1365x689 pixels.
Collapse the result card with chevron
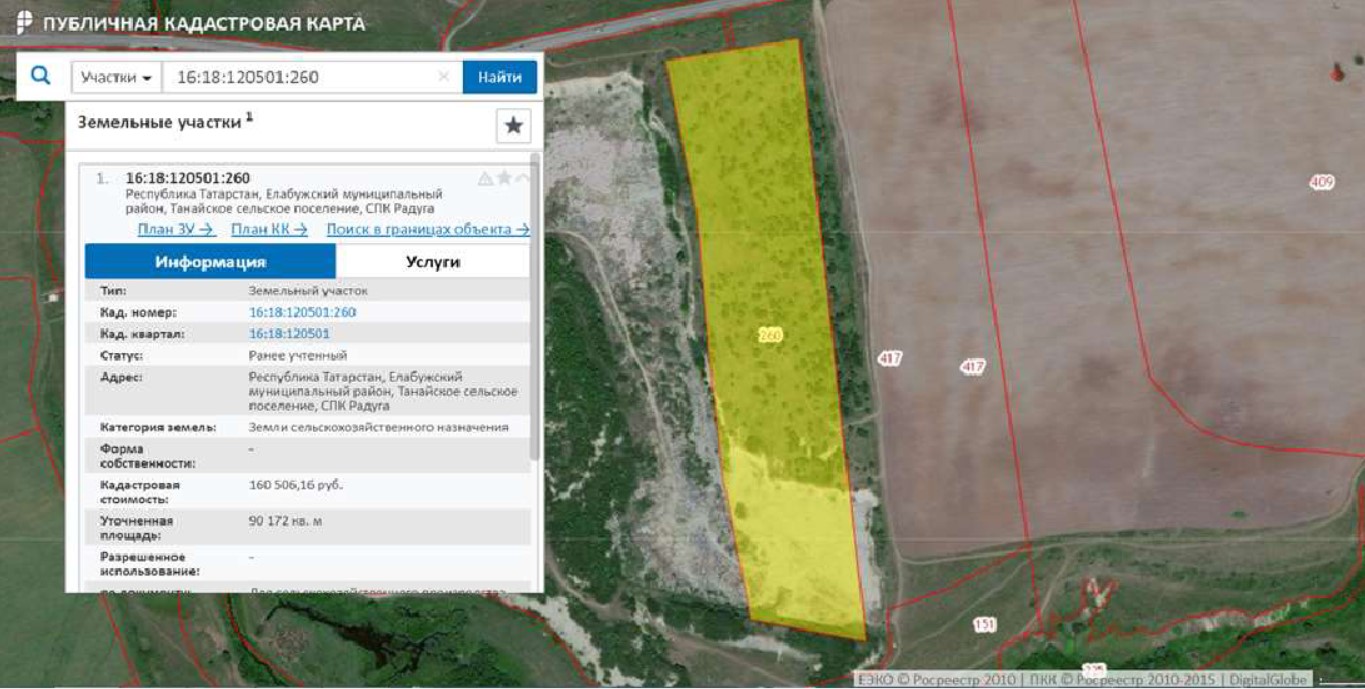[522, 178]
